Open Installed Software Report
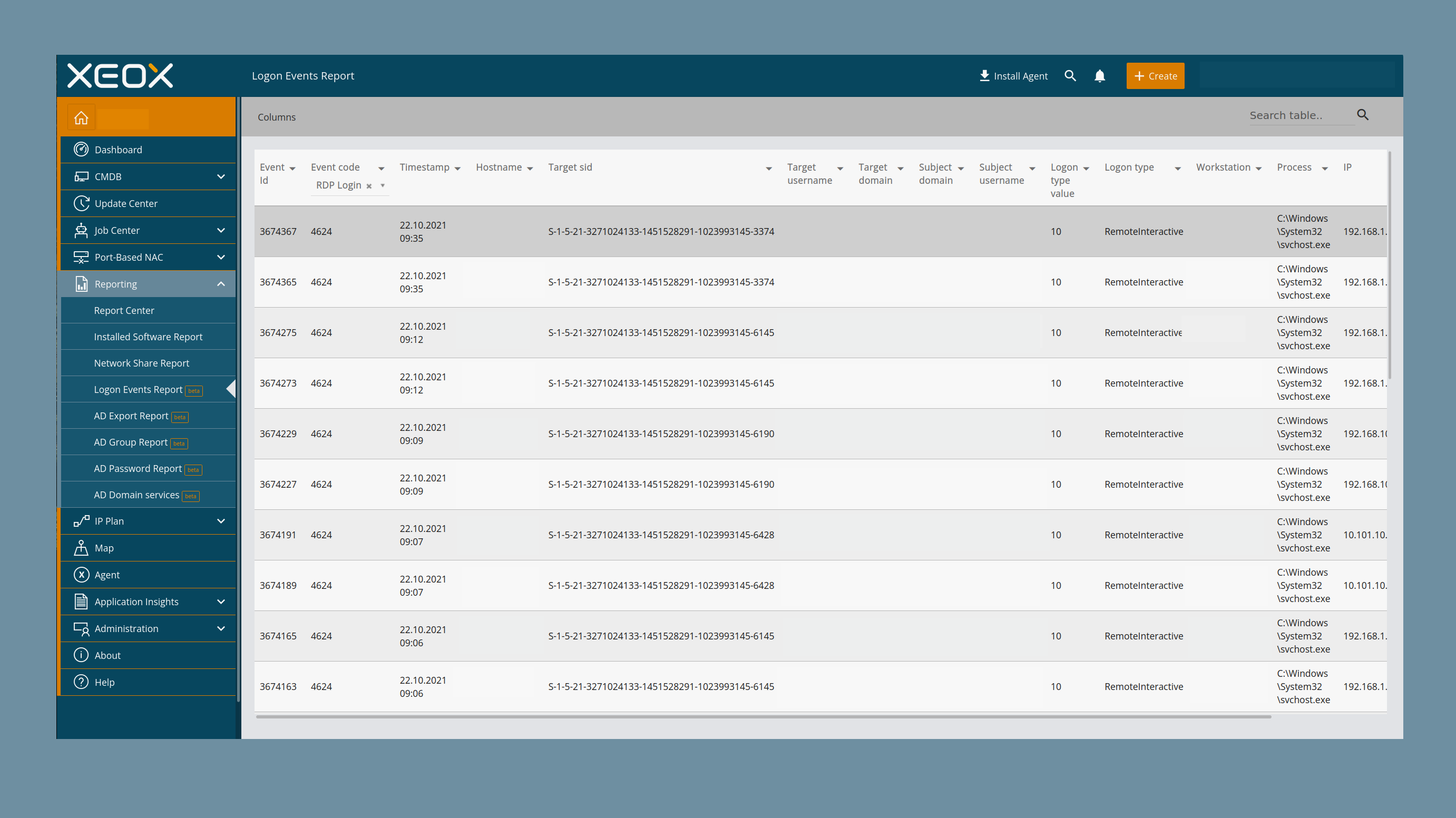Viewport: 1456px width, 818px height. 148,337
